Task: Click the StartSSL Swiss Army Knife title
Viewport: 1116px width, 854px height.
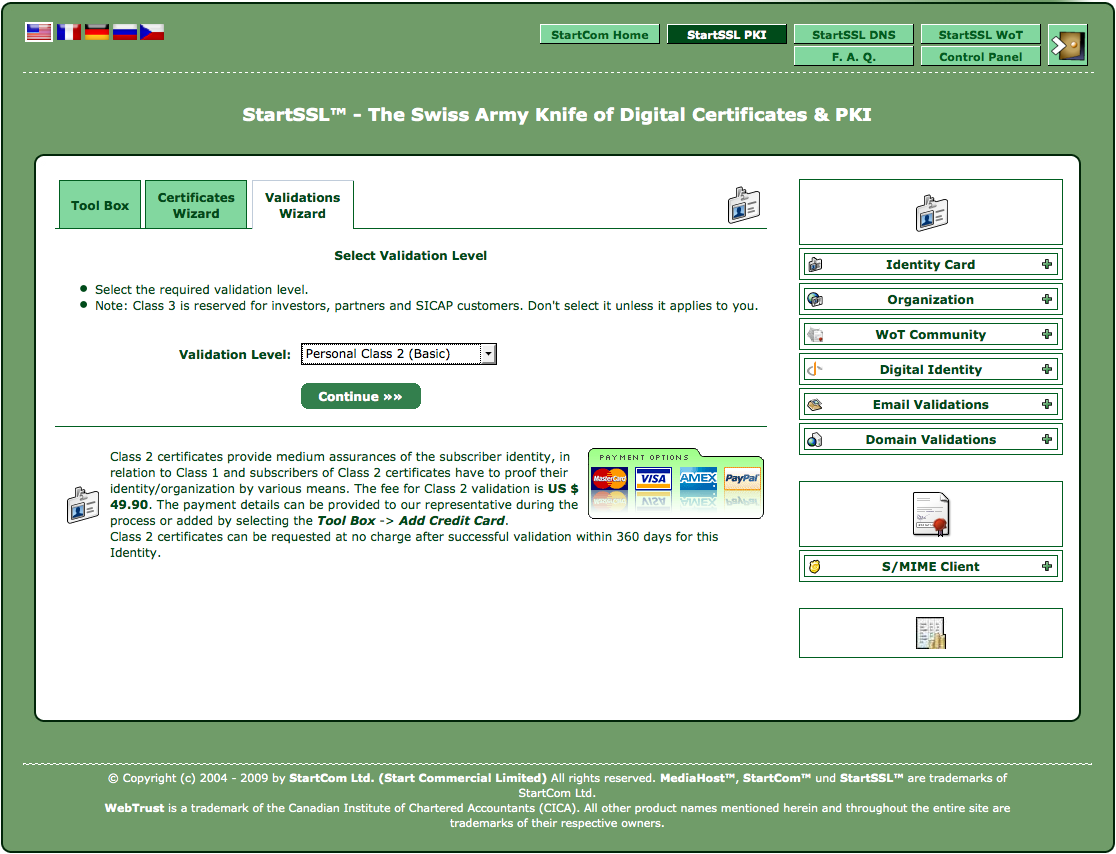Action: pos(557,115)
